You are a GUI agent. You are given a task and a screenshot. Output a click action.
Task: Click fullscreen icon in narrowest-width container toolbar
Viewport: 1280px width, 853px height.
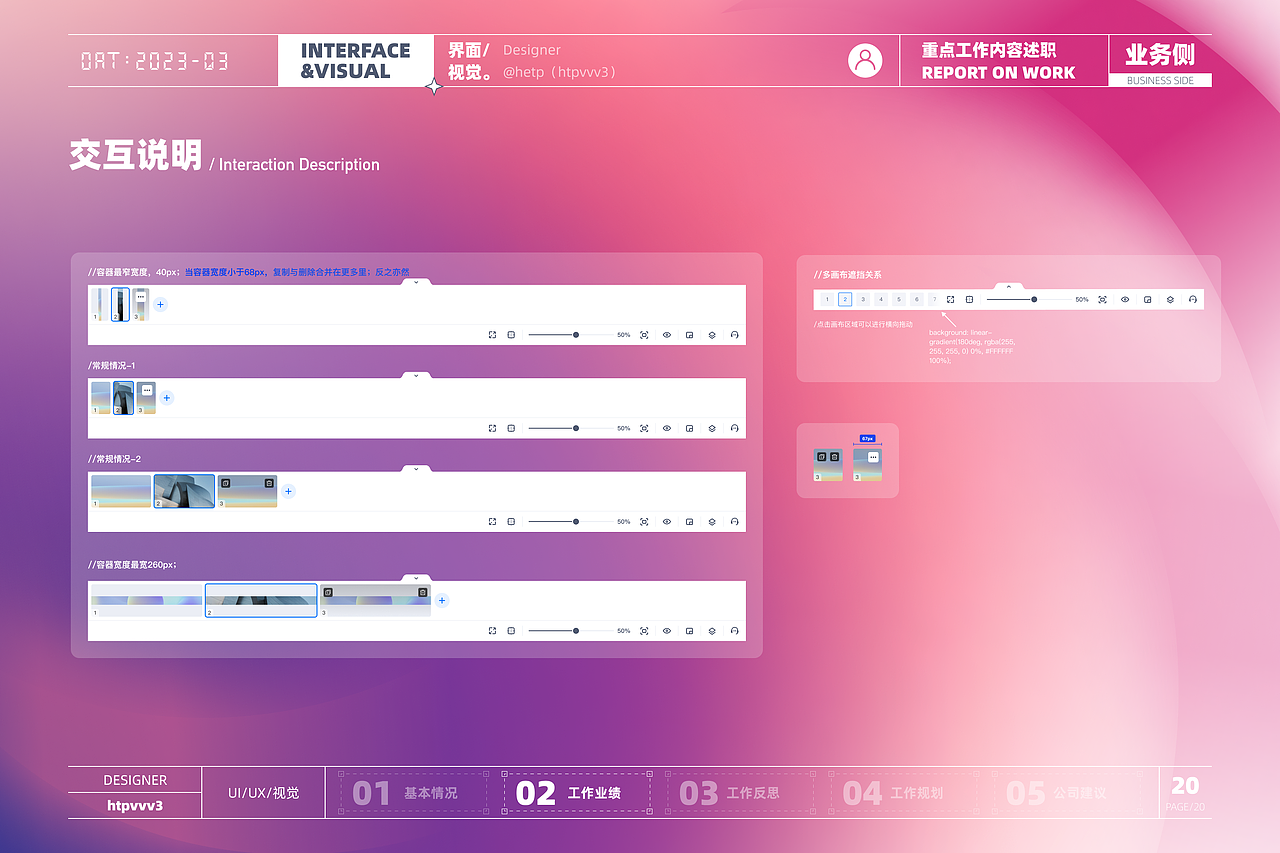point(492,335)
